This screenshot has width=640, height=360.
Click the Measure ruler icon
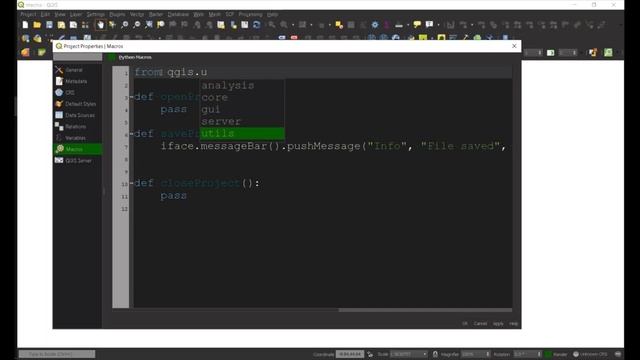coord(399,25)
